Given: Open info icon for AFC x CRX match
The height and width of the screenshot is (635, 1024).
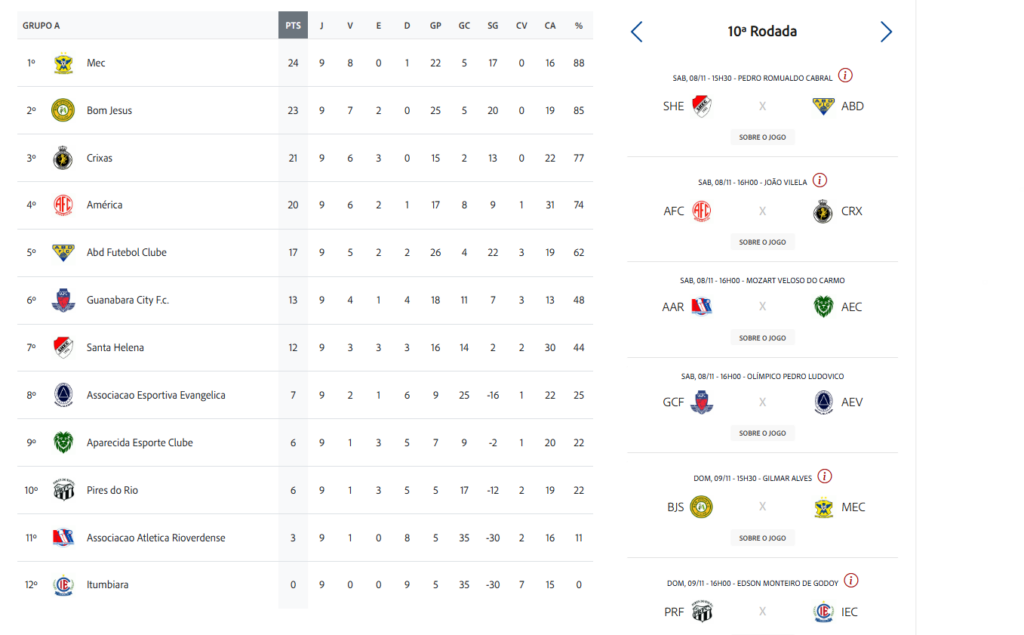Looking at the screenshot, I should click(x=820, y=181).
